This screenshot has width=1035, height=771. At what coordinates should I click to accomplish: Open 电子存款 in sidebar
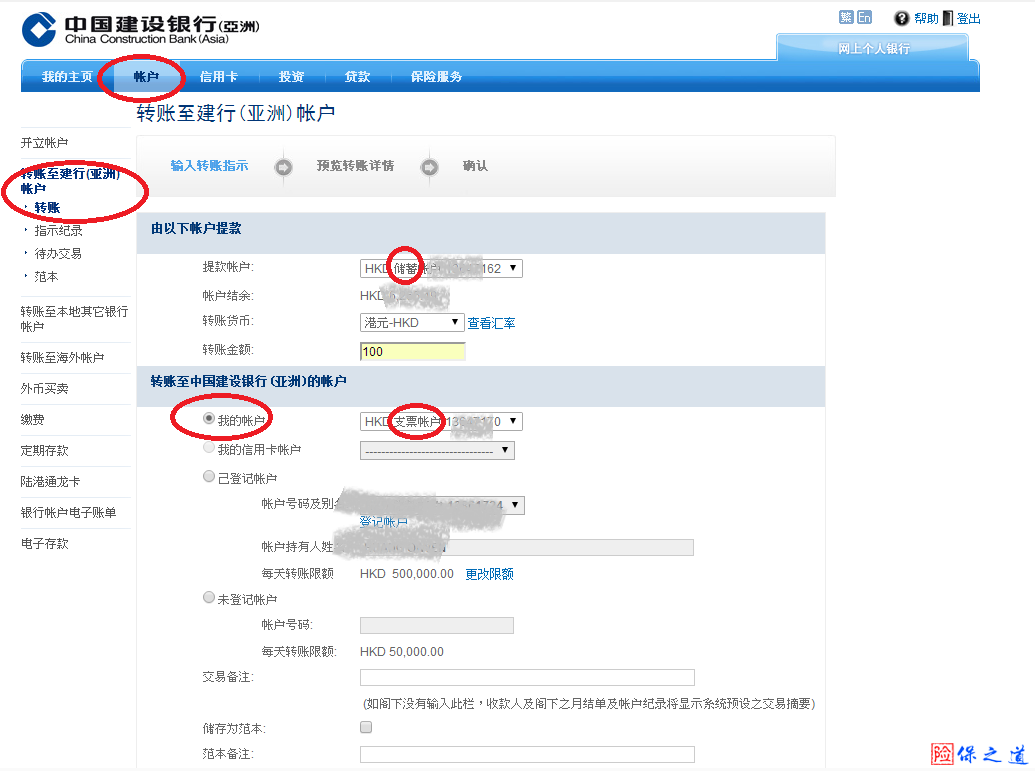44,544
